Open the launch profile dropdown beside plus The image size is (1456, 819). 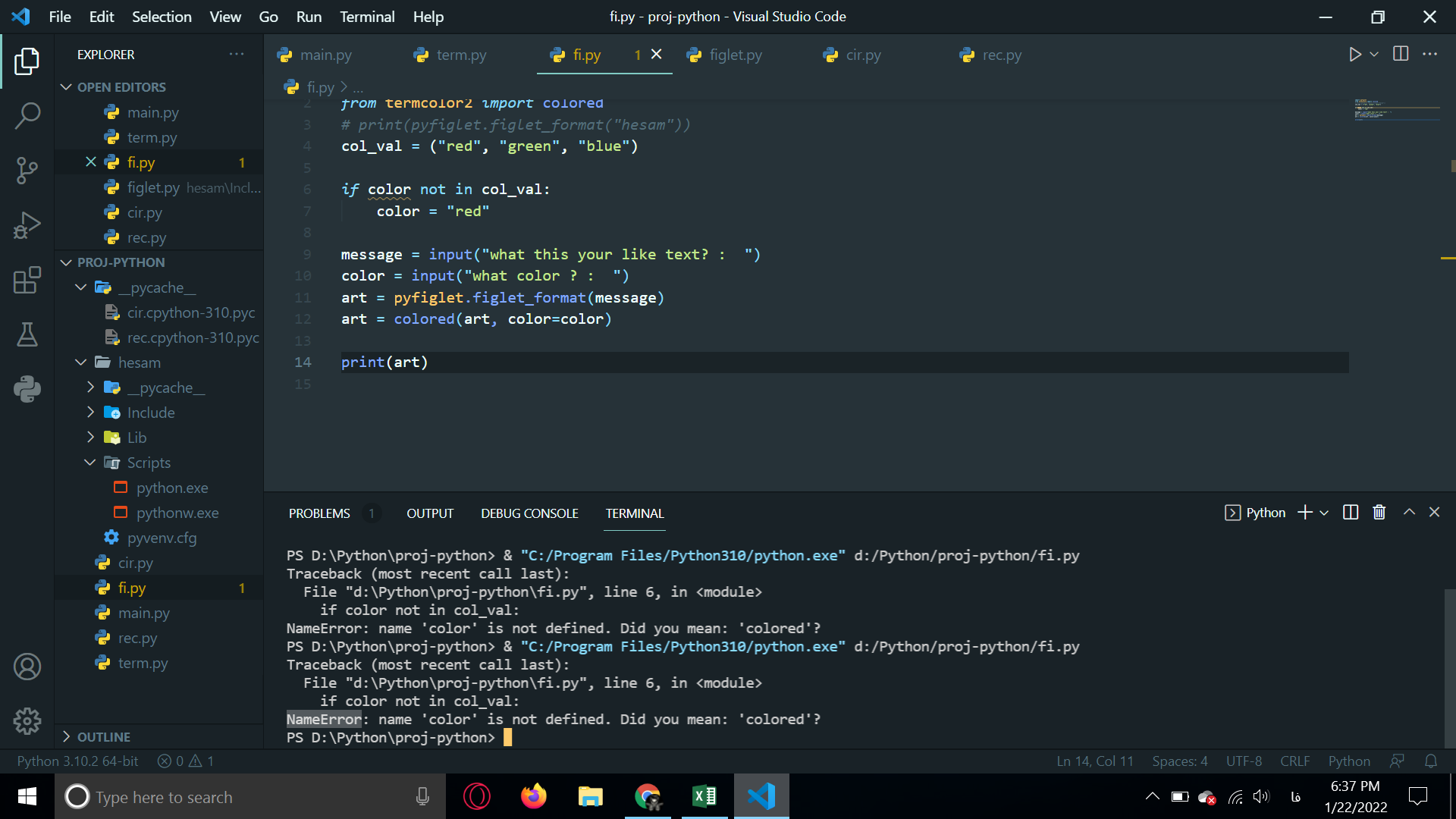coord(1324,513)
